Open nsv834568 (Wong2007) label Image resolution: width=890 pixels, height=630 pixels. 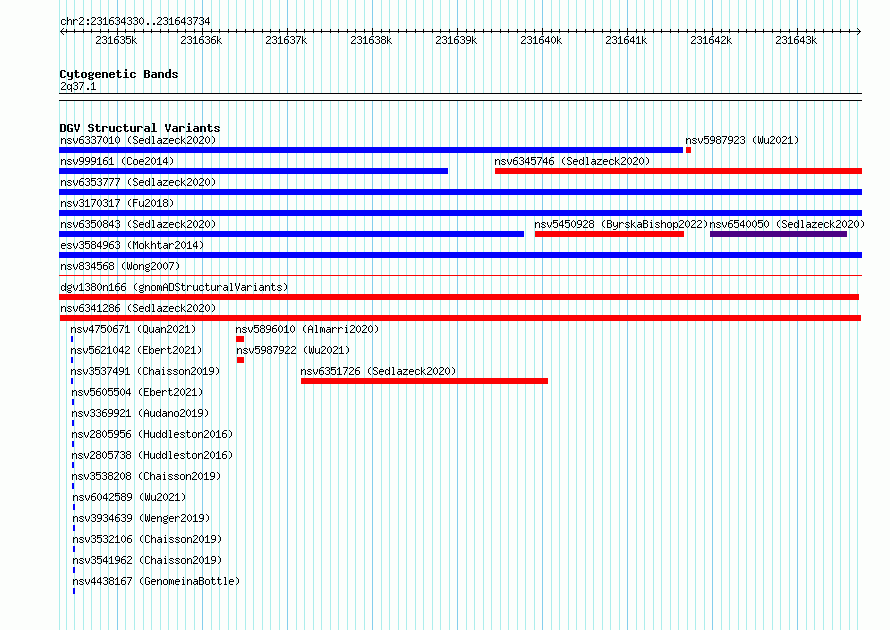120,266
